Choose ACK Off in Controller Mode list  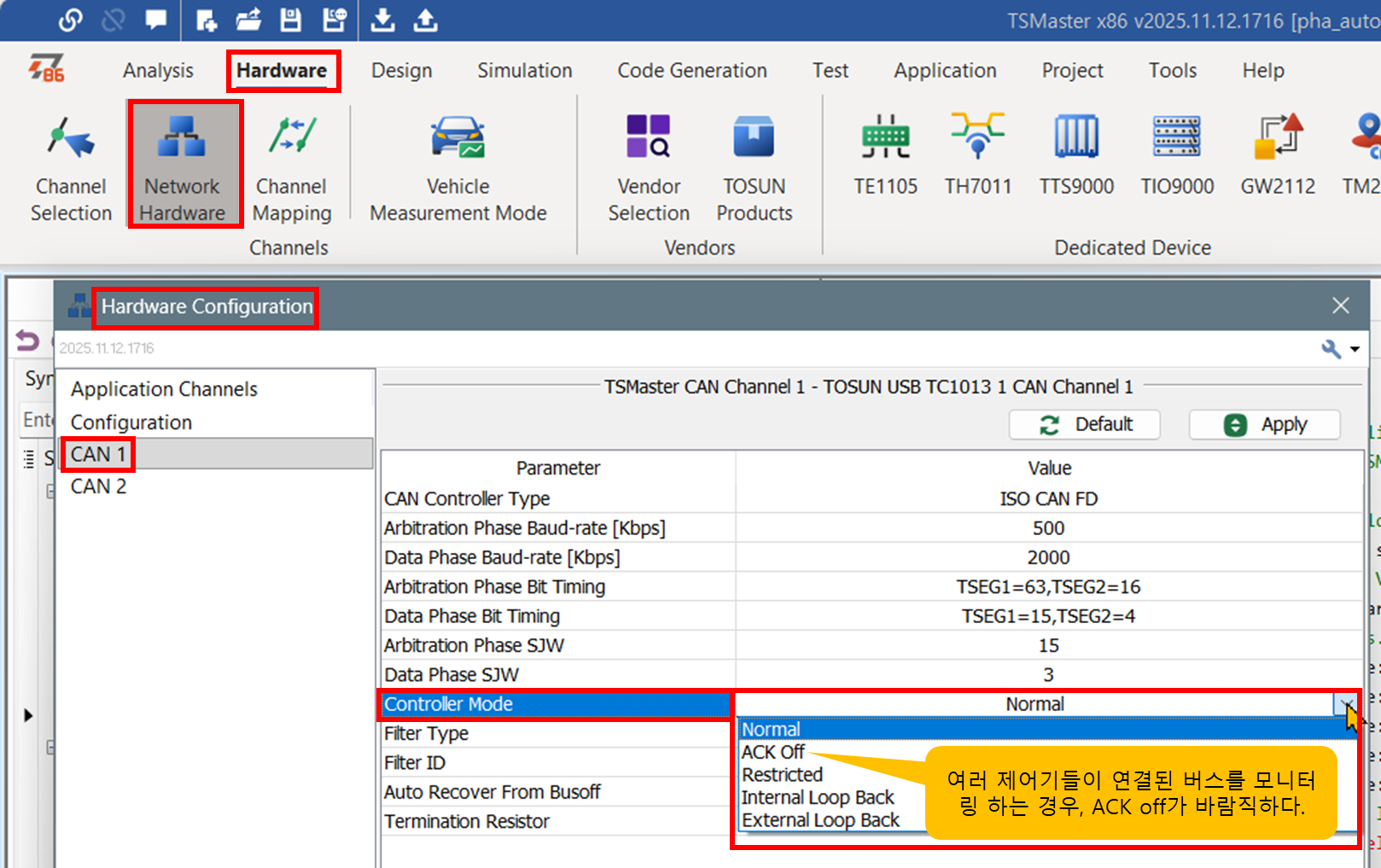(773, 752)
